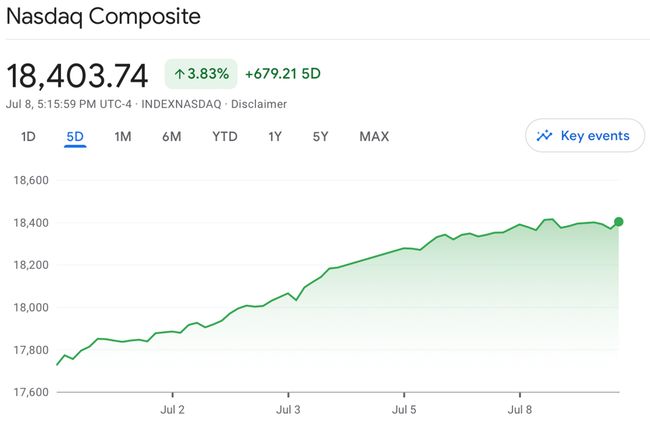Viewport: 650px width, 424px height.
Task: Click the green up arrow icon
Action: 179,74
